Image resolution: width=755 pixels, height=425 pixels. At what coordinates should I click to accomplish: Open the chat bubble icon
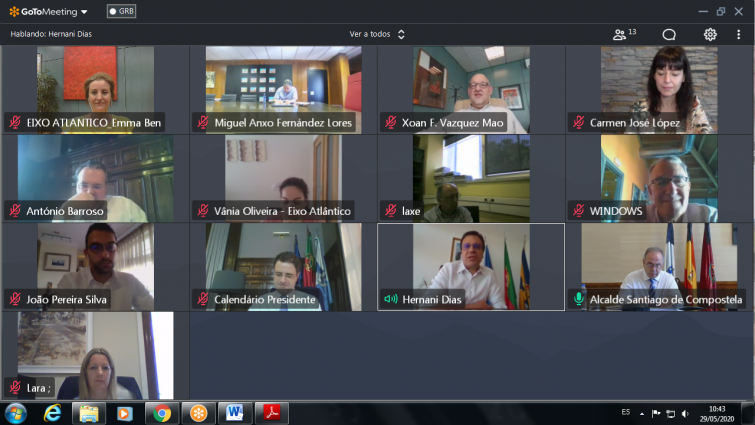point(669,34)
